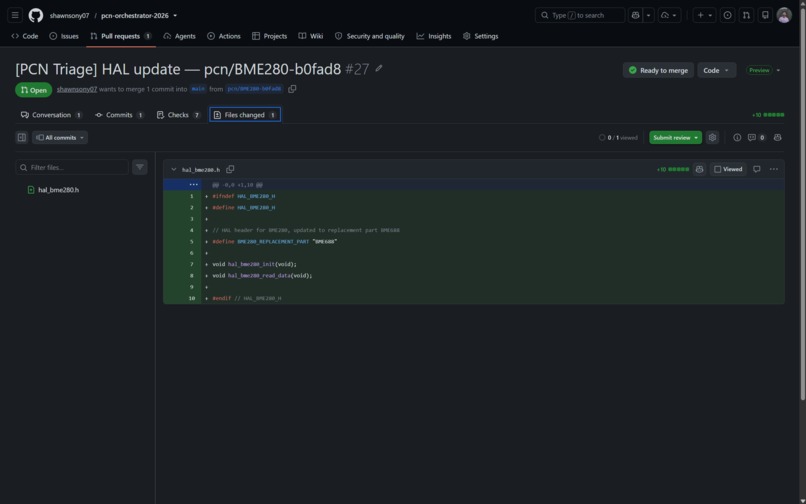Go to GitHub homepage via Octocat logo
The height and width of the screenshot is (504, 806).
pos(35,15)
